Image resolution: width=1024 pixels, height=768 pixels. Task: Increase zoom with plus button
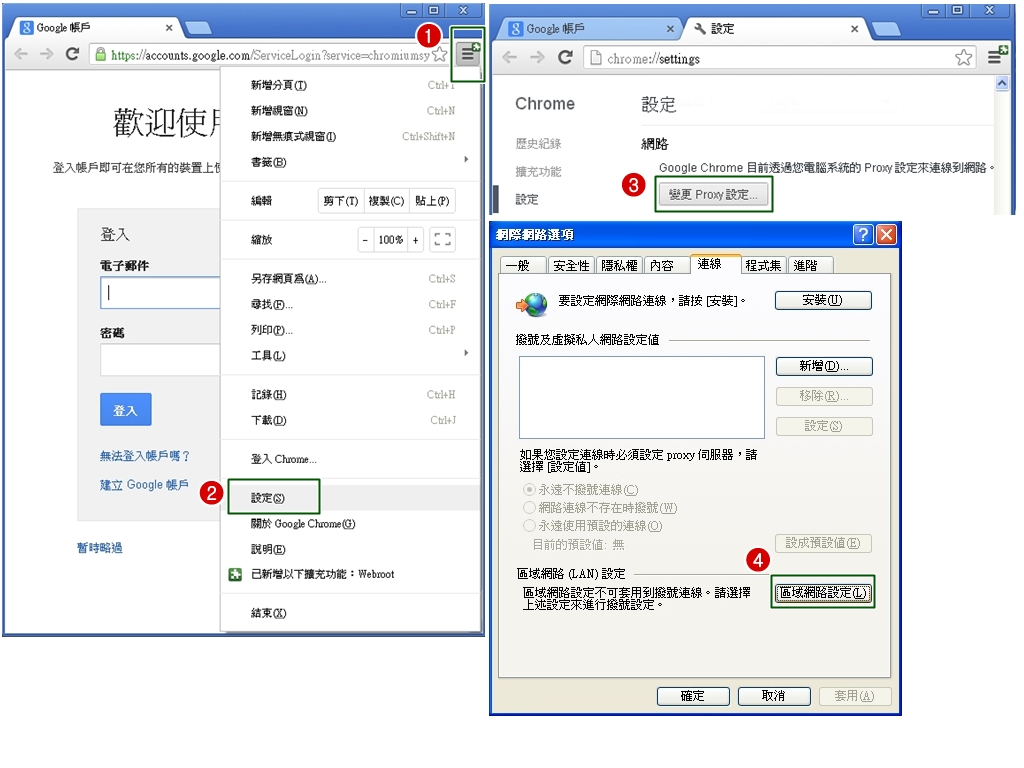click(415, 240)
